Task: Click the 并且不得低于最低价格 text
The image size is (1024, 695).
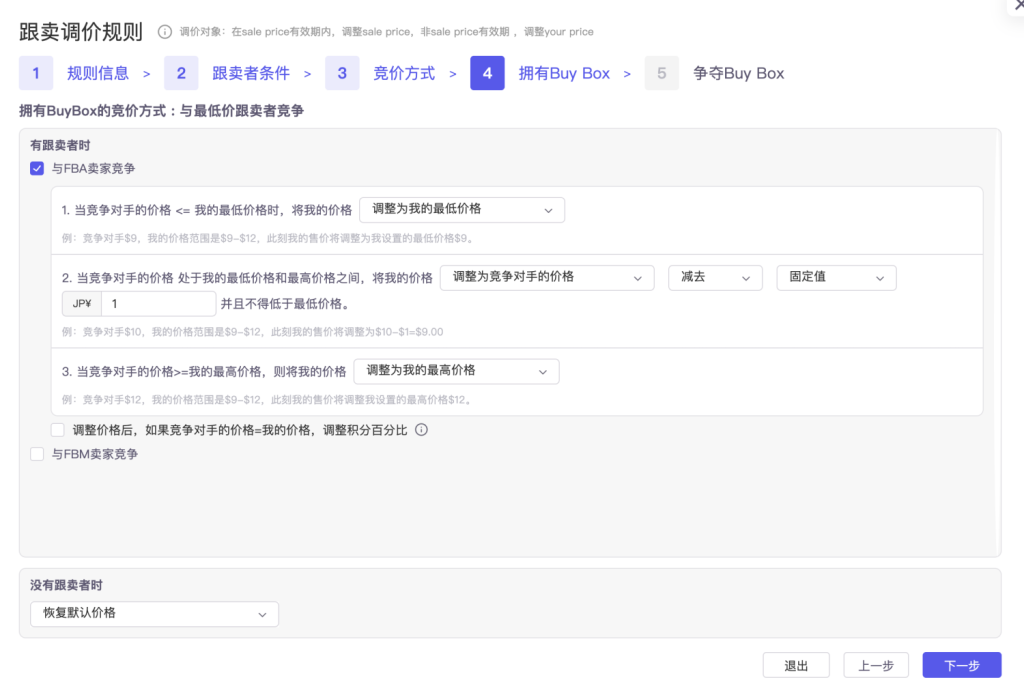Action: tap(287, 304)
